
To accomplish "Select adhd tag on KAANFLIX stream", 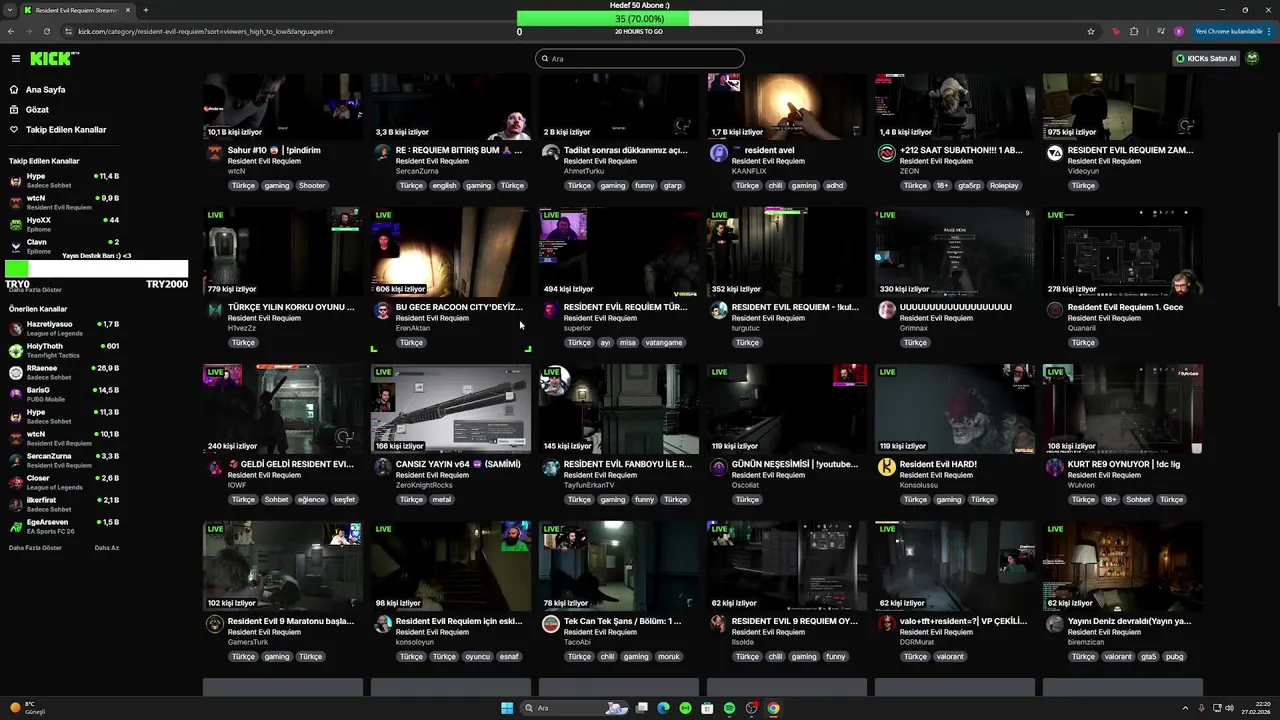I will coord(834,186).
